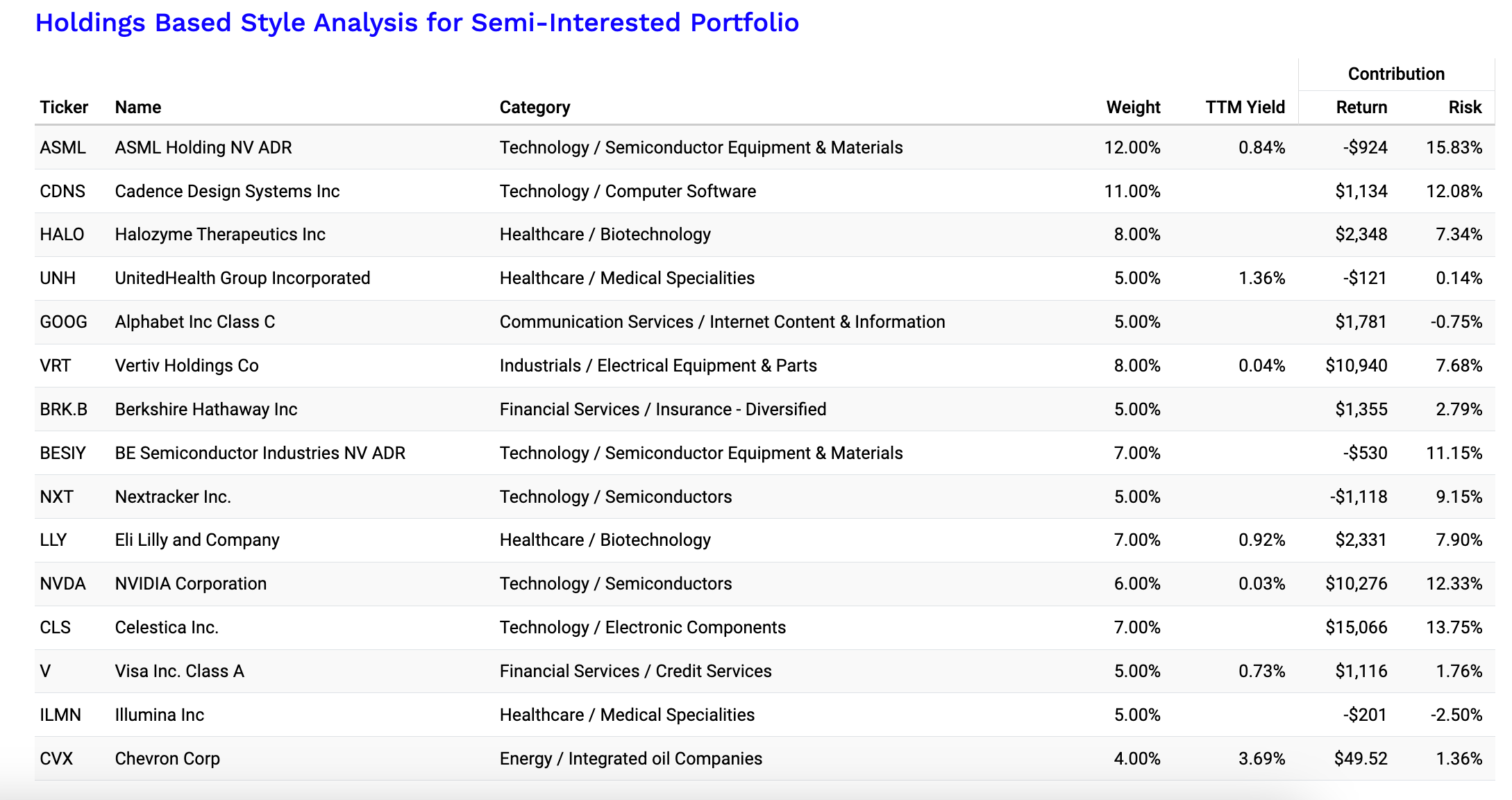The image size is (1512, 800).
Task: Select Vertiv Holdings Co name
Action: [x=187, y=366]
